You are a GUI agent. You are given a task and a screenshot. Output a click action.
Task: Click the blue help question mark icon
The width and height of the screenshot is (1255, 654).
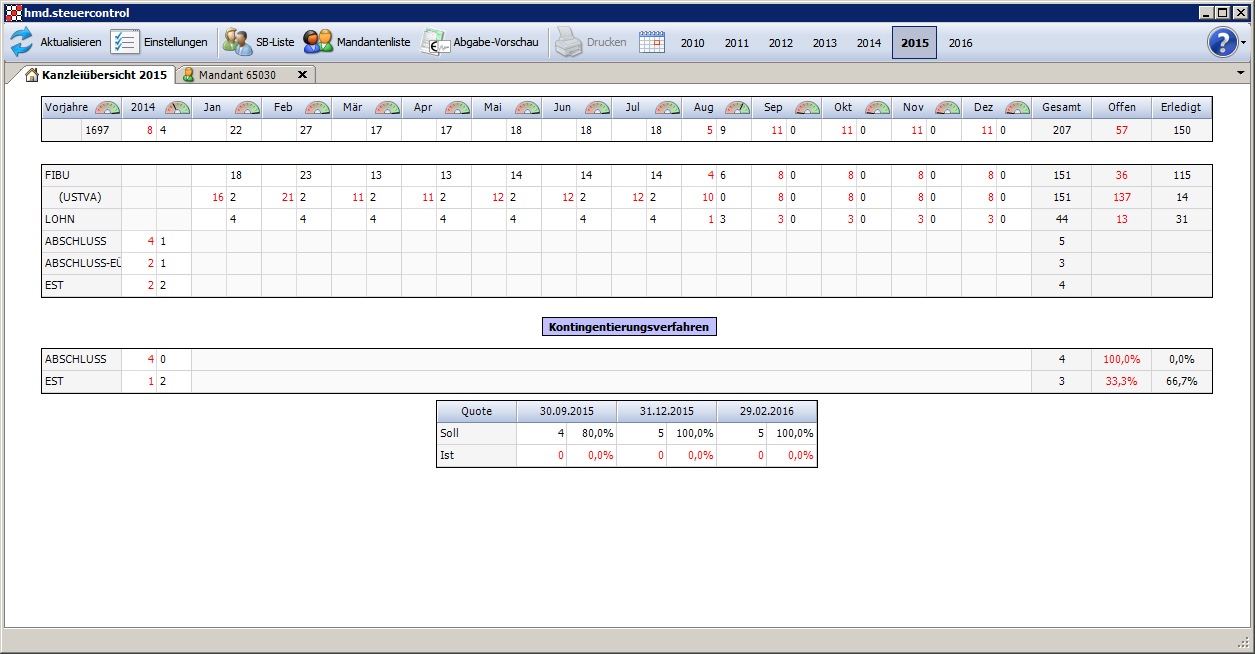pyautogui.click(x=1222, y=43)
